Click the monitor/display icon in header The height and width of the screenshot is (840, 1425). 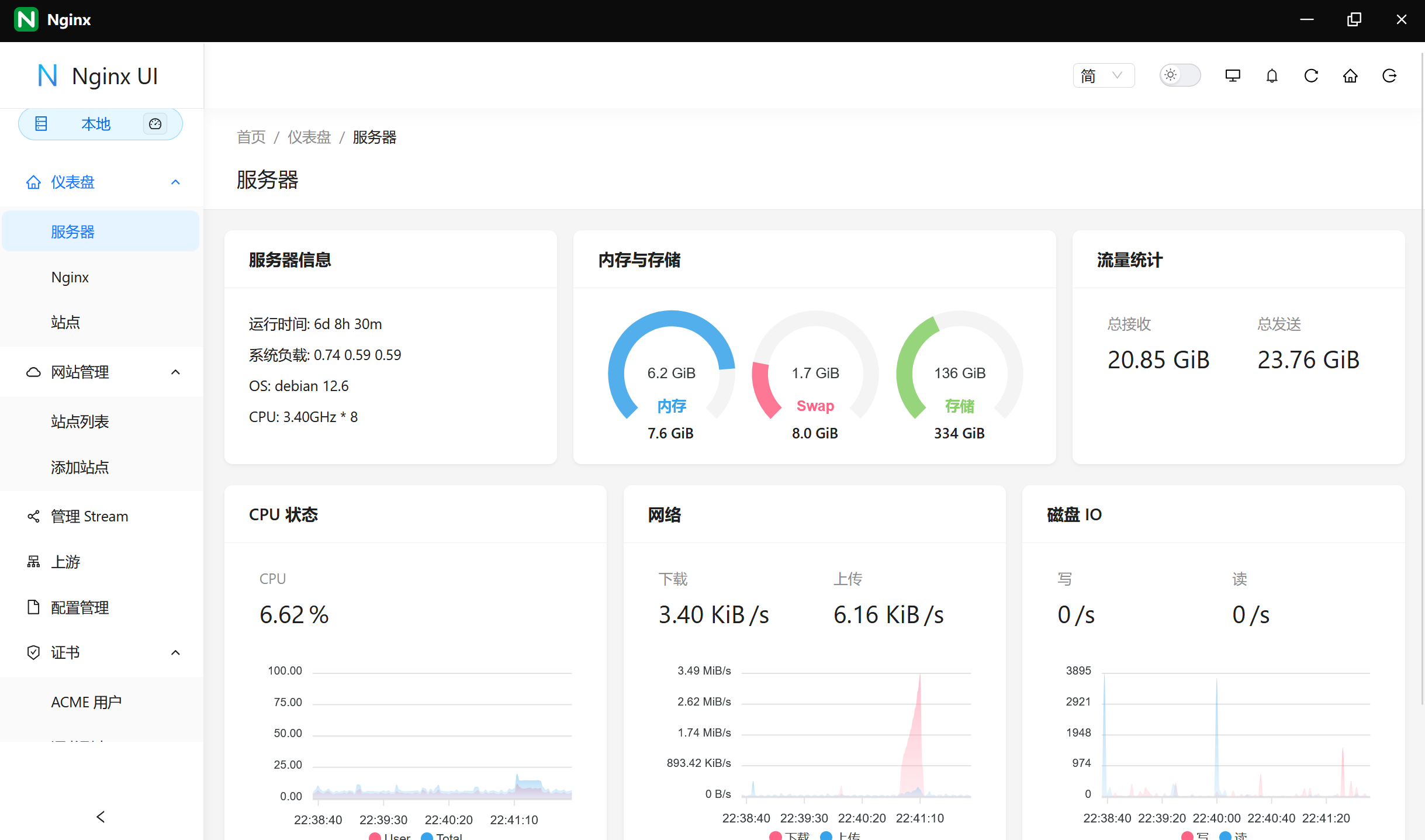(x=1232, y=75)
